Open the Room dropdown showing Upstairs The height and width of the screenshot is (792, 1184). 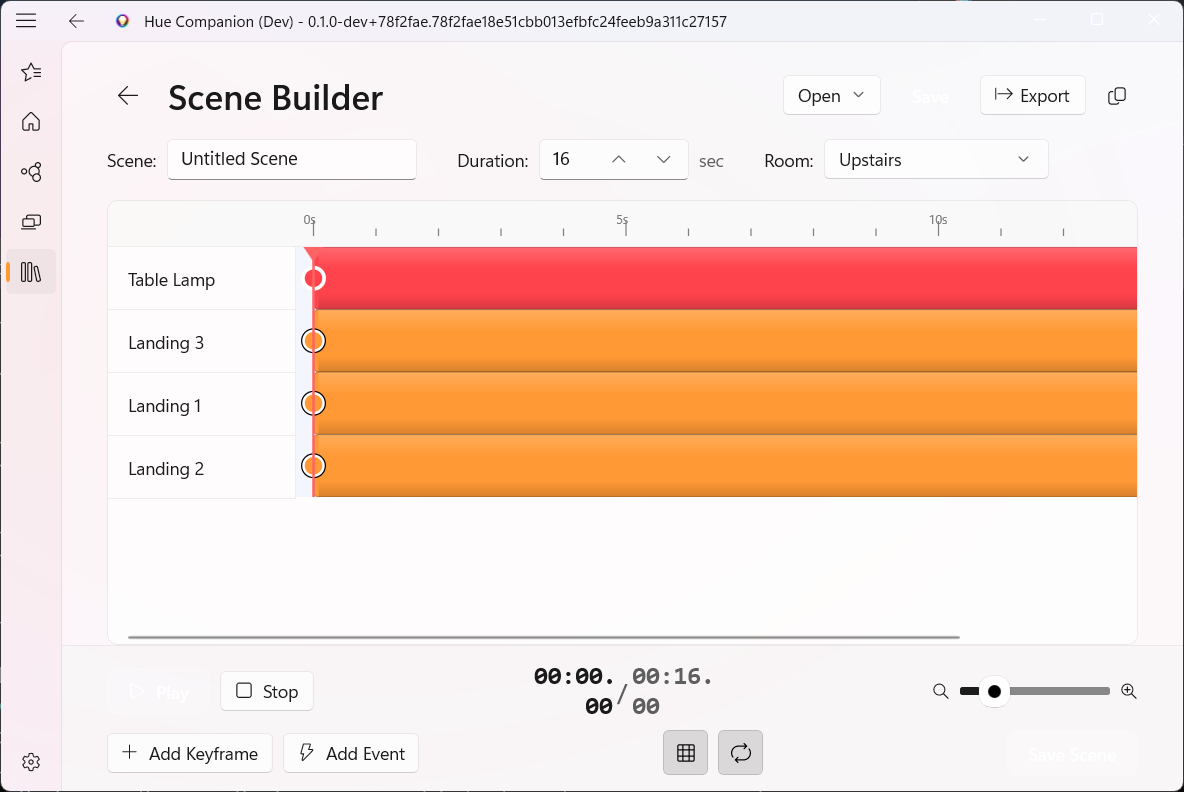click(935, 160)
